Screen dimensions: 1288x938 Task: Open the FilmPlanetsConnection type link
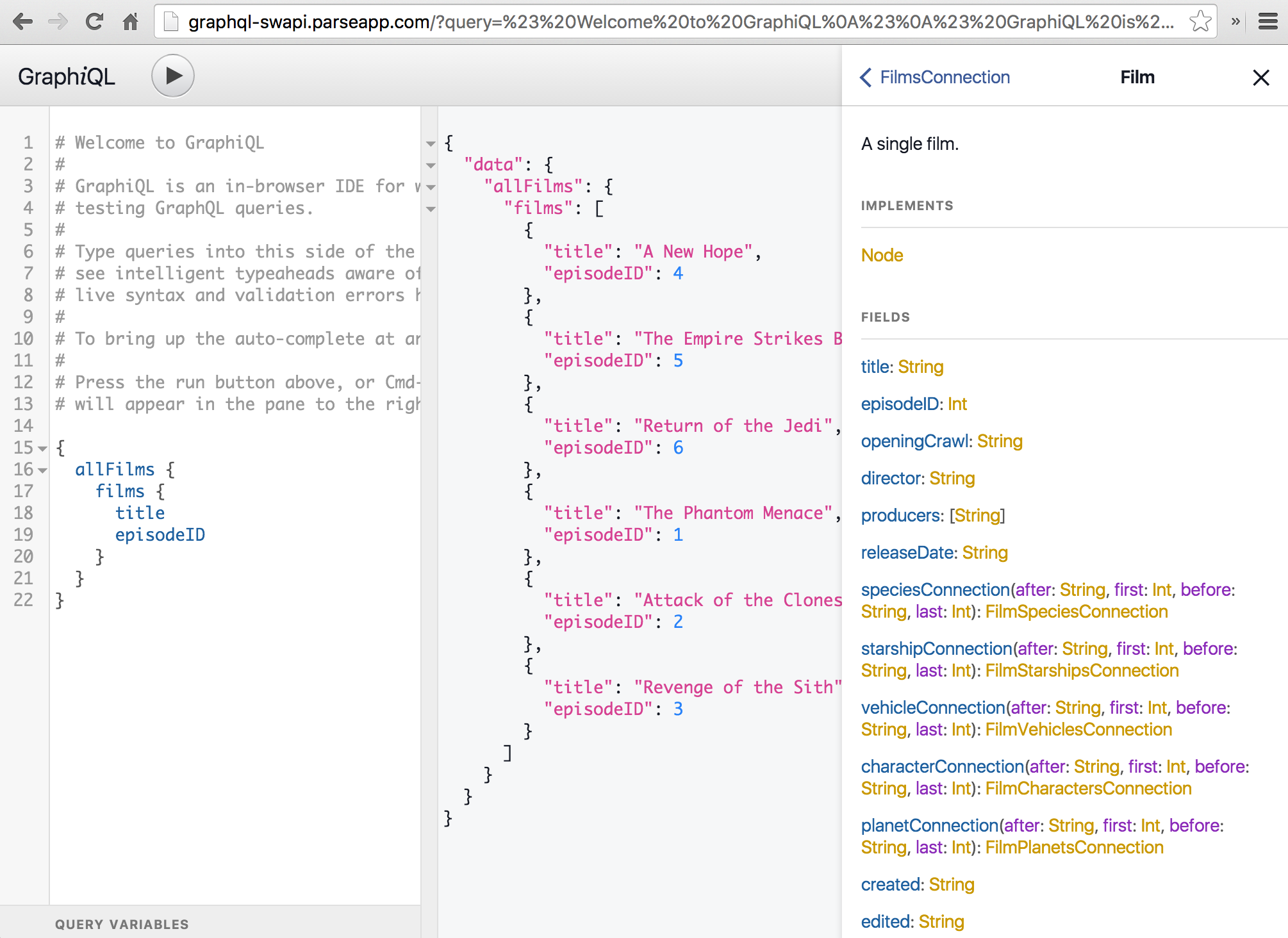[x=1074, y=847]
